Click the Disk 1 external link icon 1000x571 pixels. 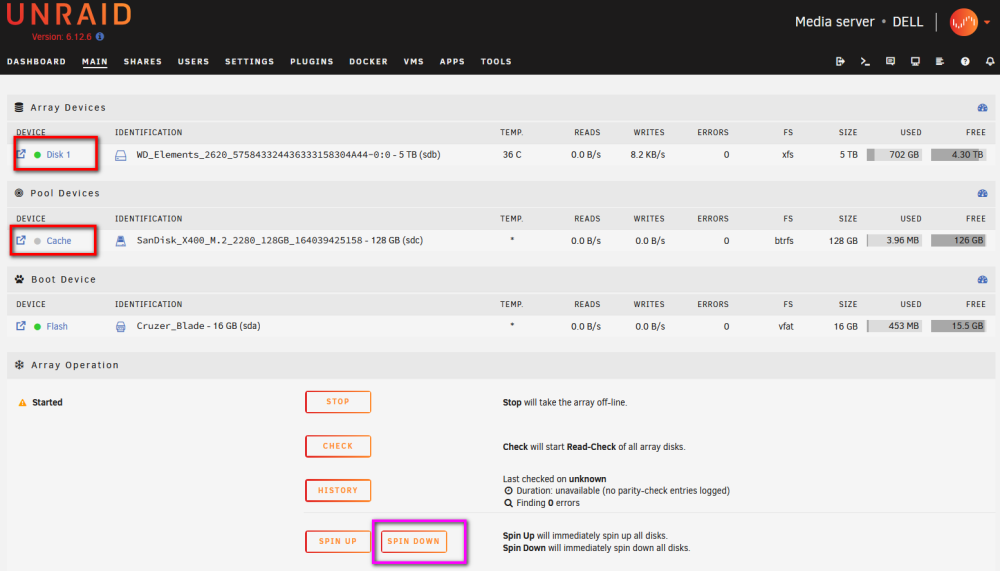pos(21,154)
